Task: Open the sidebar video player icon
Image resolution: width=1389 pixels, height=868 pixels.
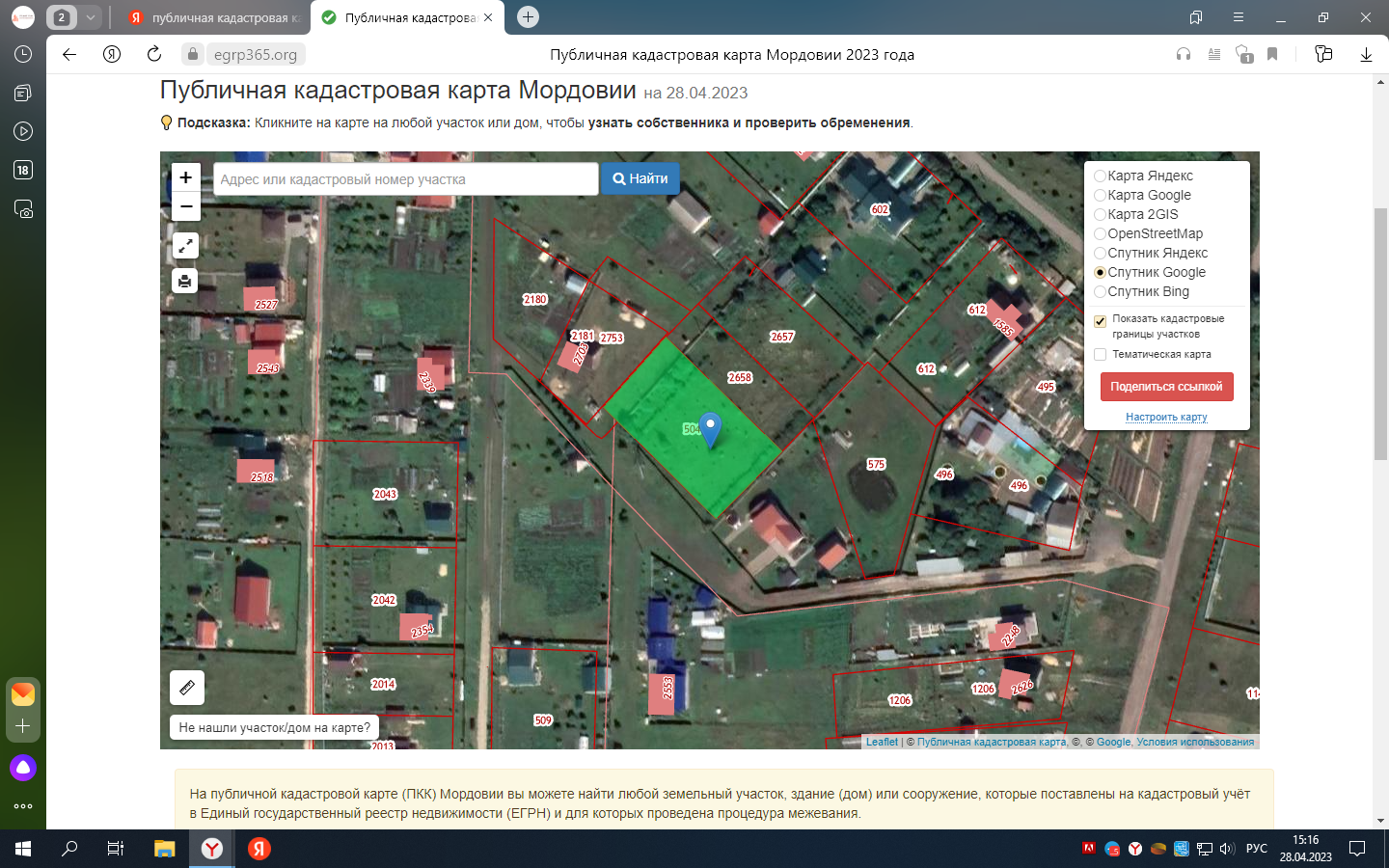Action: point(23,131)
